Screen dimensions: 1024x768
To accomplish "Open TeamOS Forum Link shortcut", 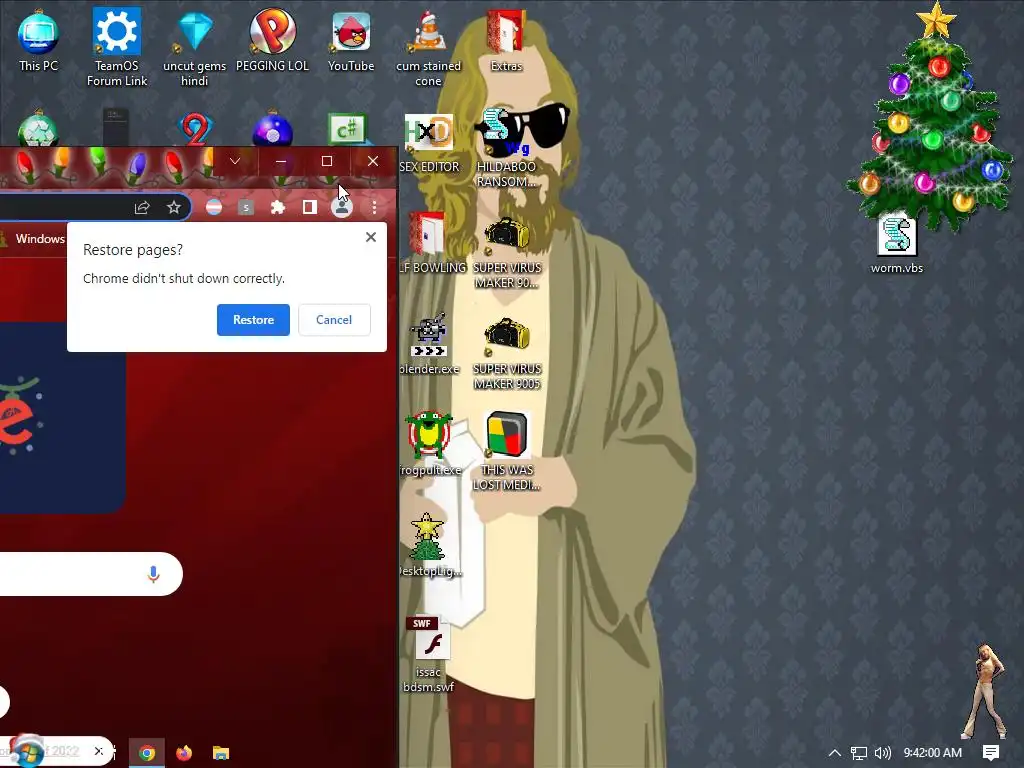I will tap(117, 47).
